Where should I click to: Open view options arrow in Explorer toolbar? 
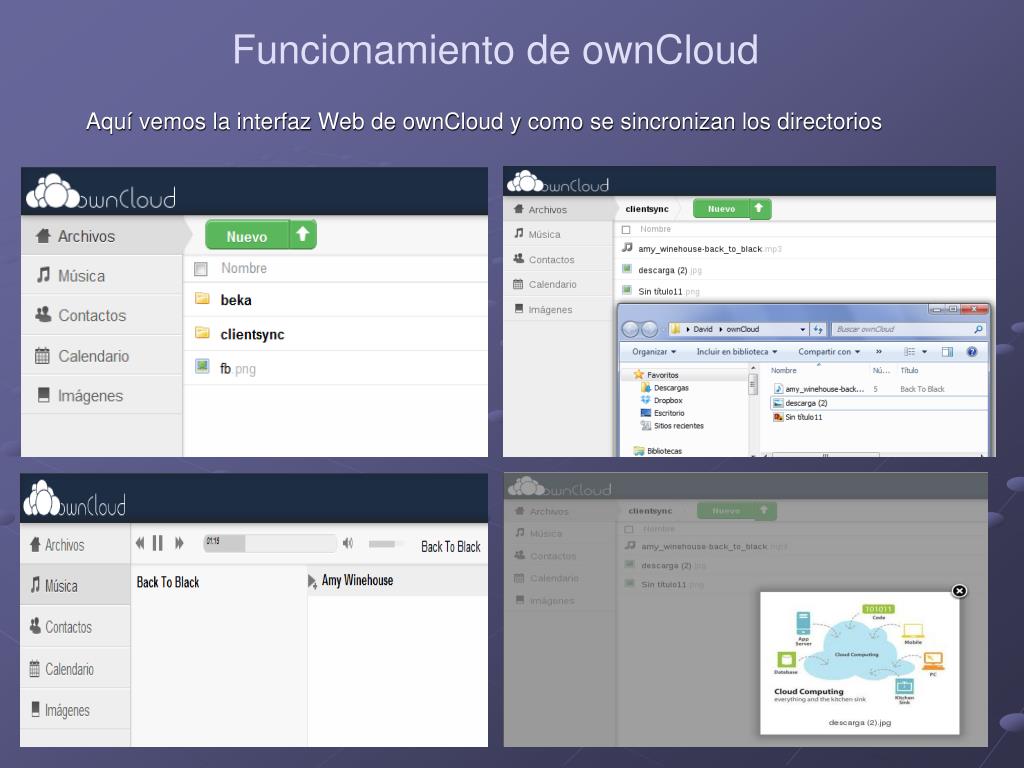925,352
